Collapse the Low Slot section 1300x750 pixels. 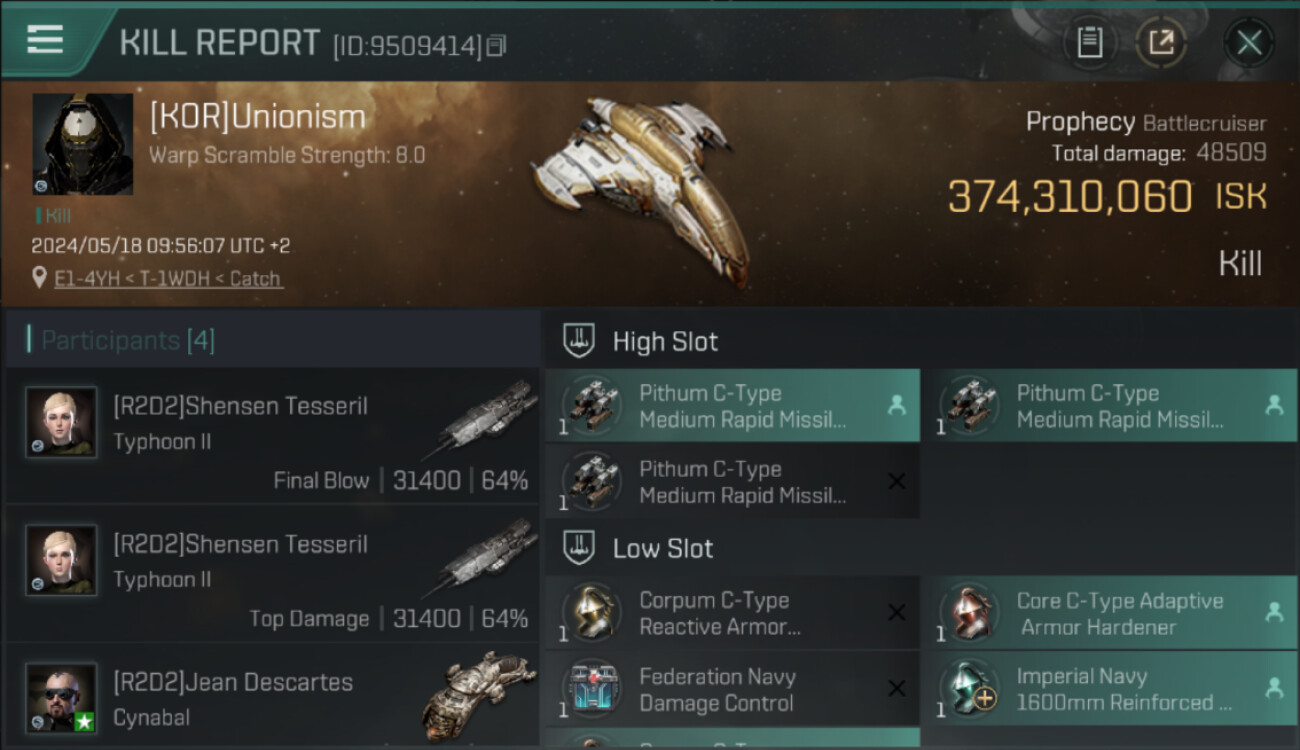coord(662,549)
